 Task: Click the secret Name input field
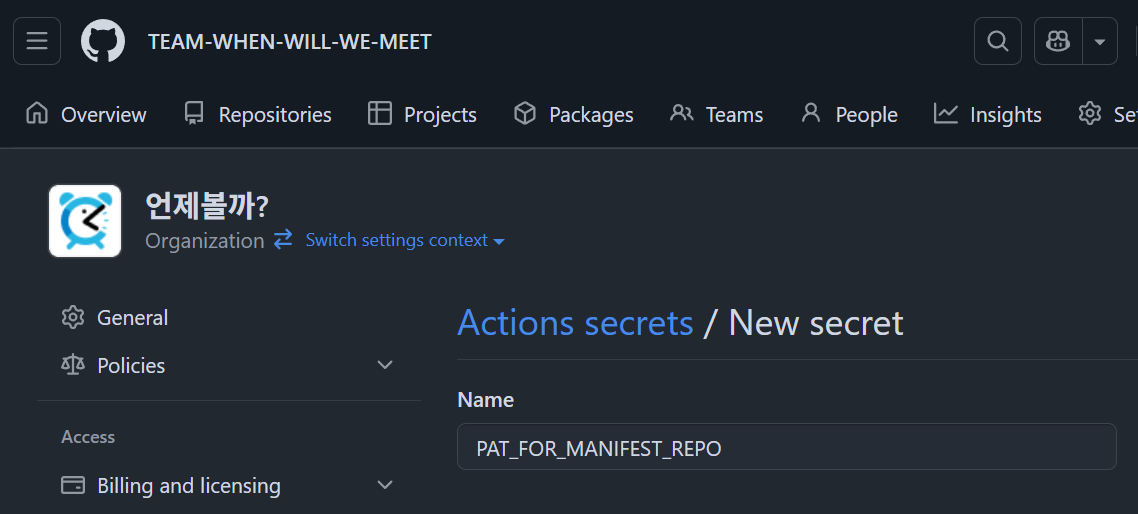point(786,447)
